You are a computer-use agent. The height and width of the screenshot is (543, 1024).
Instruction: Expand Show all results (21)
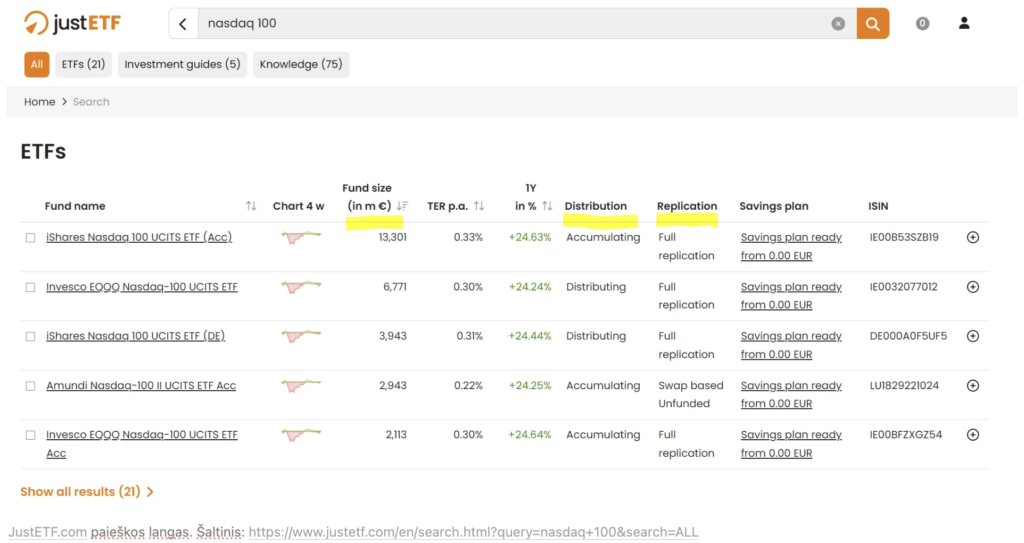click(x=87, y=491)
